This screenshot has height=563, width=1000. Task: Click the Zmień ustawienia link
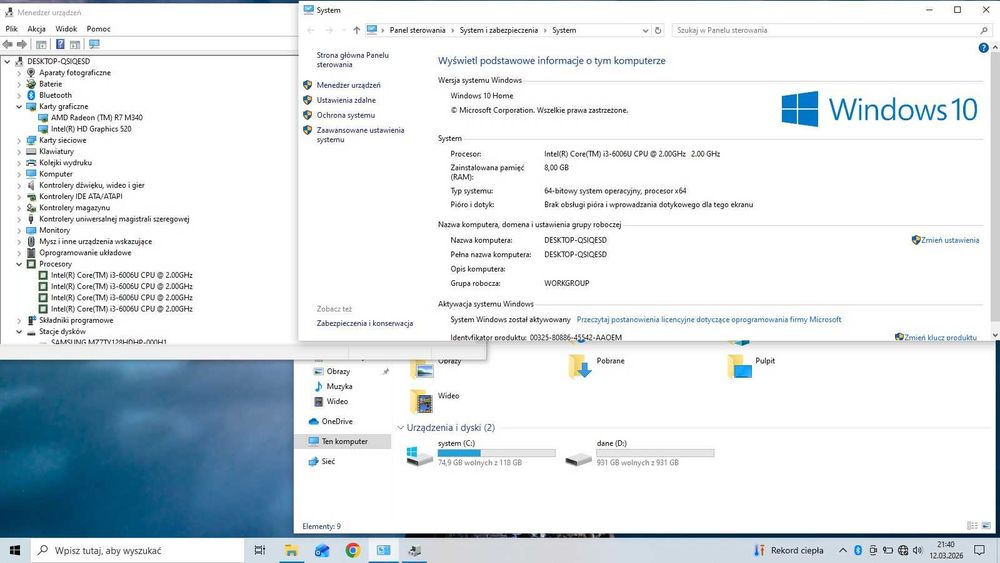click(950, 240)
